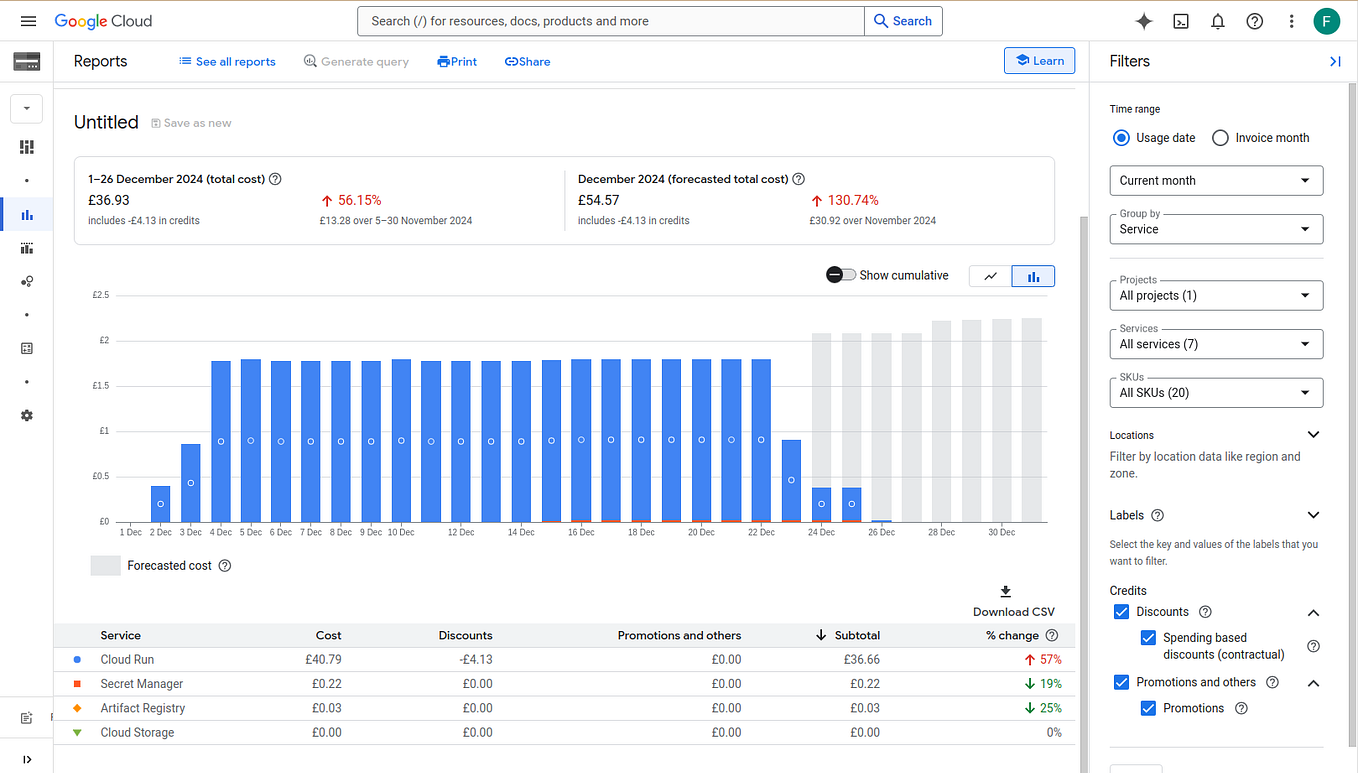
Task: Open the Current month time range dropdown
Action: point(1216,180)
